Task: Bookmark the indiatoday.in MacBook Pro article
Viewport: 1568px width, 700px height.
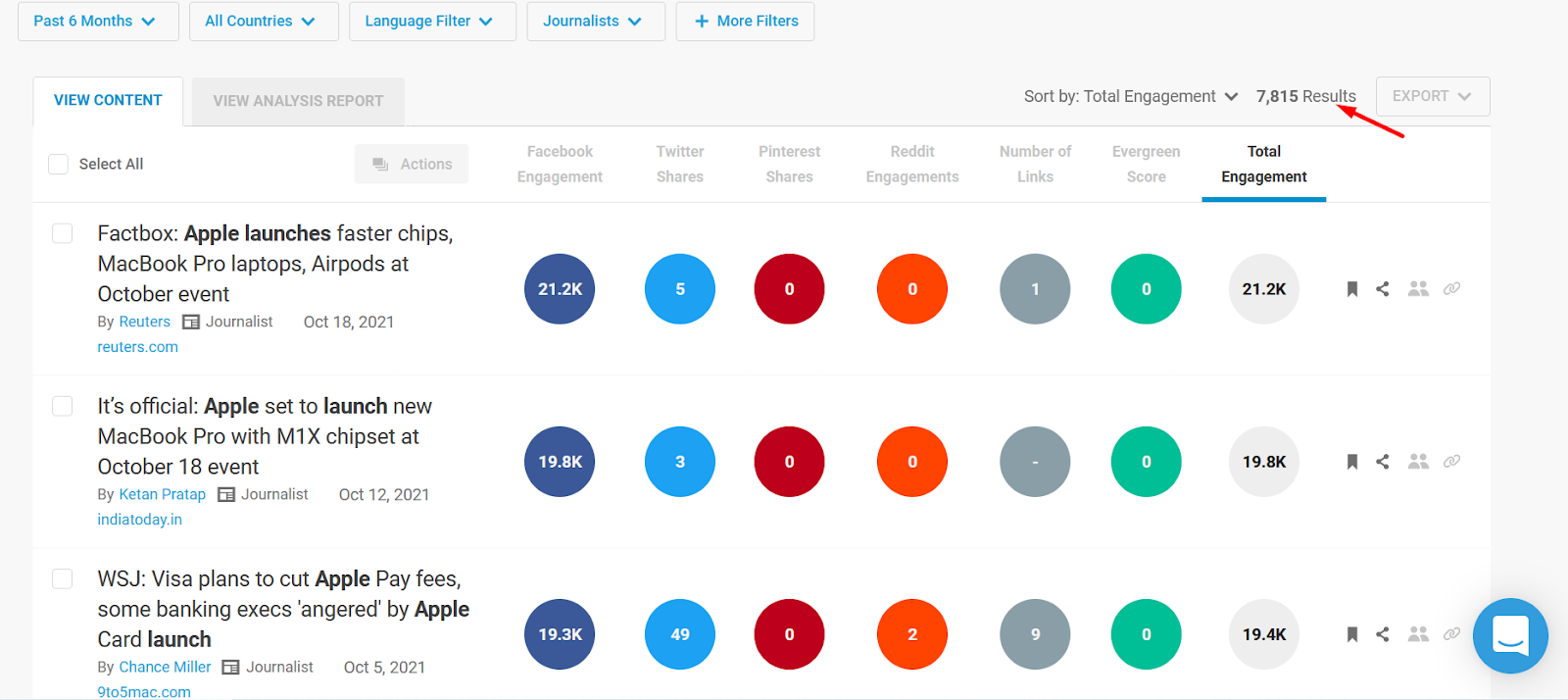Action: pyautogui.click(x=1352, y=462)
